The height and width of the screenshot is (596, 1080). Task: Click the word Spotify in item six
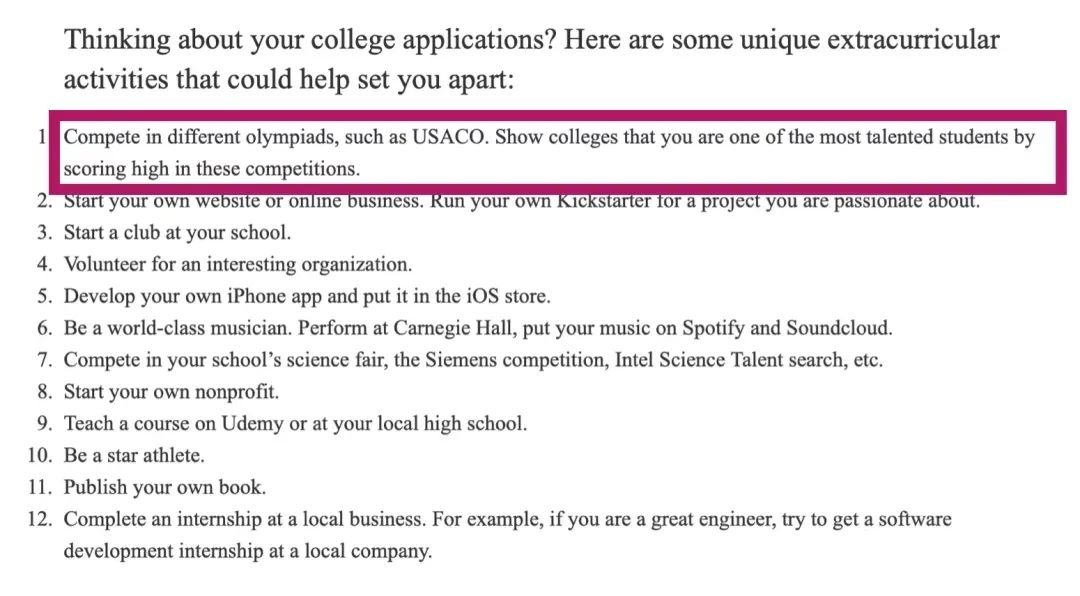click(713, 328)
